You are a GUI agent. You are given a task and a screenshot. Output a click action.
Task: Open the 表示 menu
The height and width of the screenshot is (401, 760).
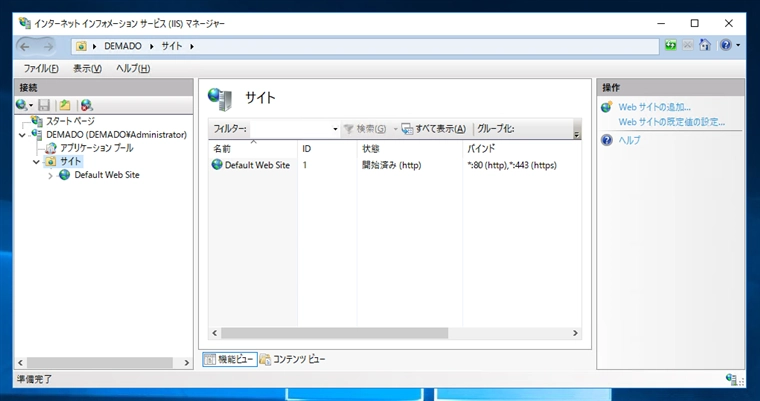87,68
